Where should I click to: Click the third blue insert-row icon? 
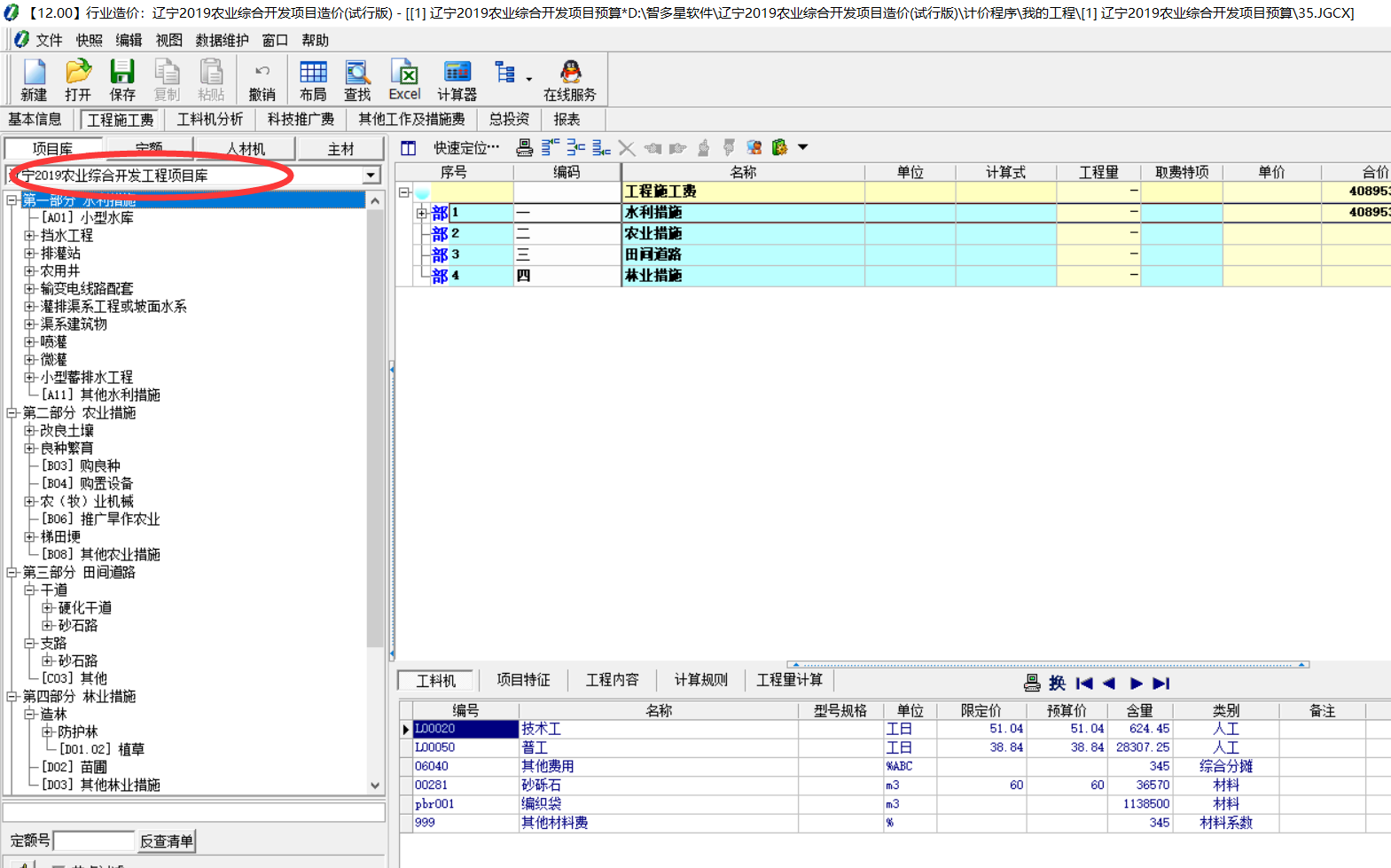(602, 147)
